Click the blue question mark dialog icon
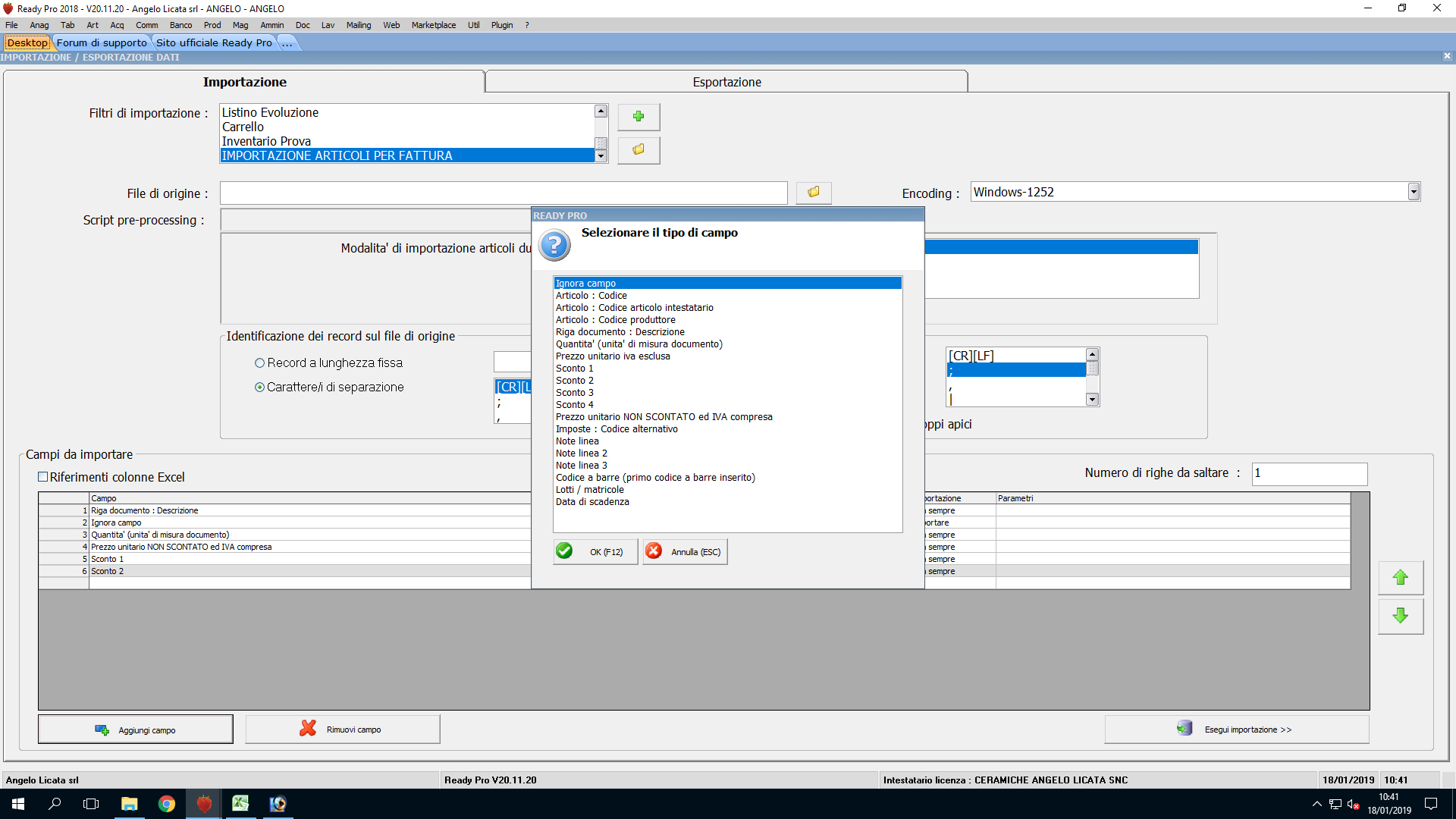This screenshot has width=1456, height=819. click(554, 245)
